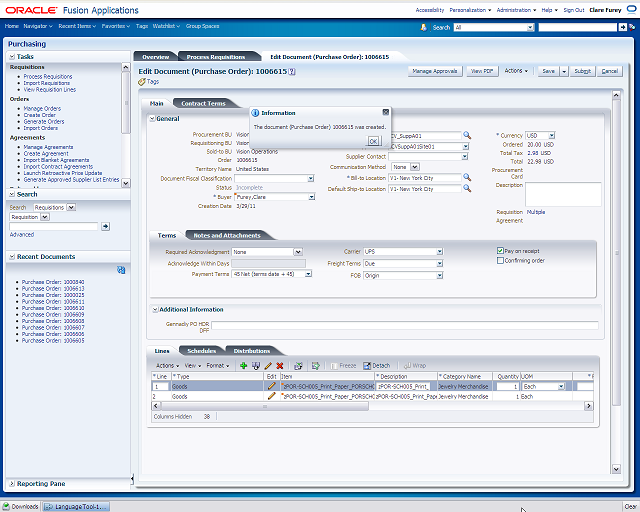Click the Detach button in Lines toolbar
This screenshot has width=640, height=512.
point(377,366)
